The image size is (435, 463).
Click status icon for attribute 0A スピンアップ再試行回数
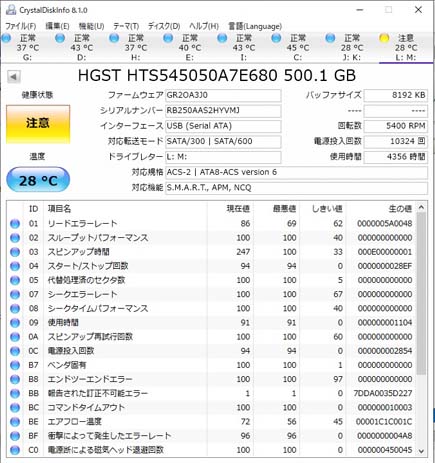15,337
